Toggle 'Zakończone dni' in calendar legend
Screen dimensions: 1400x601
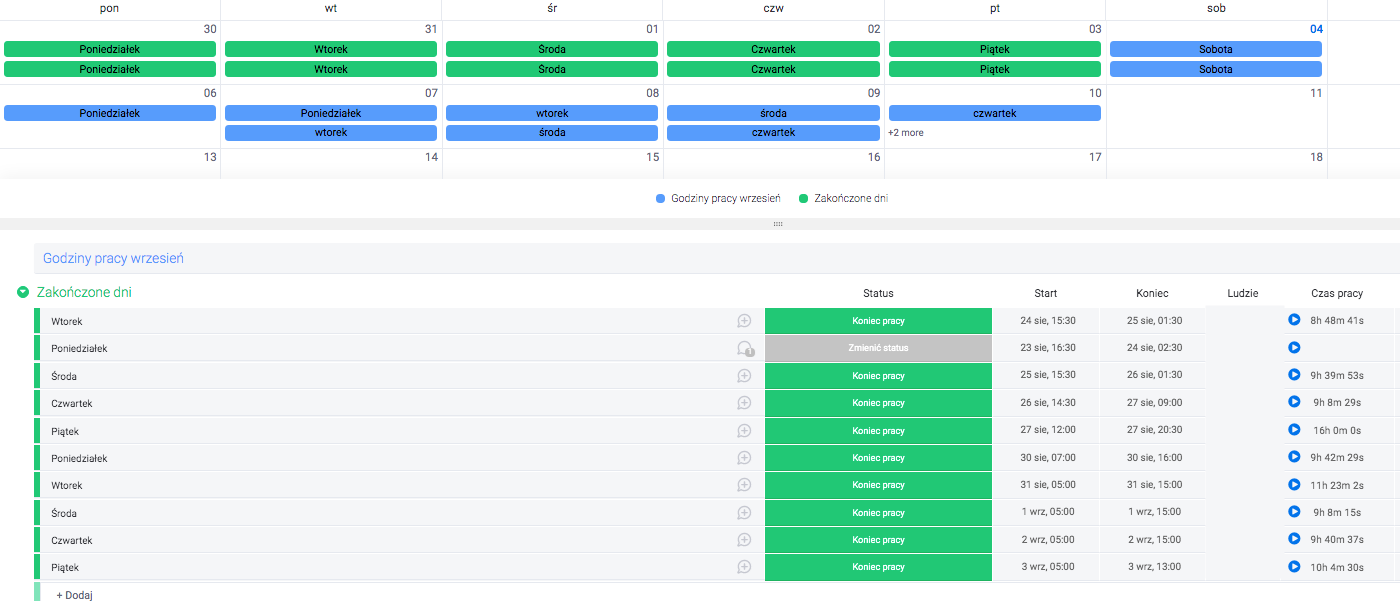[843, 198]
